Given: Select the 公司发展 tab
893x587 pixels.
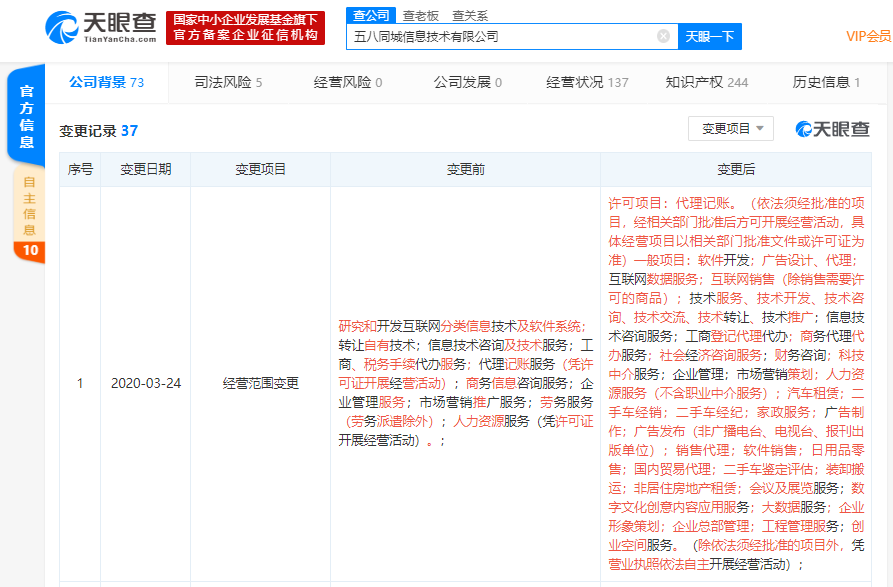Looking at the screenshot, I should pos(467,82).
